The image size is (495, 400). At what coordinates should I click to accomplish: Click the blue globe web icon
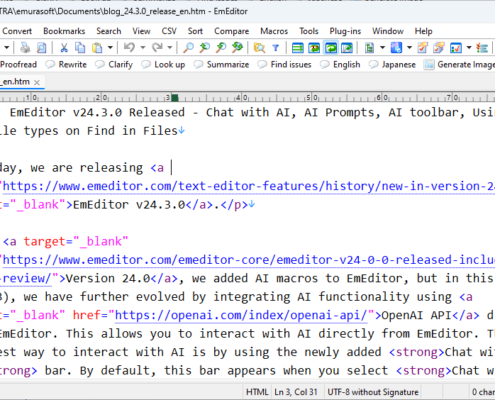(x=396, y=48)
